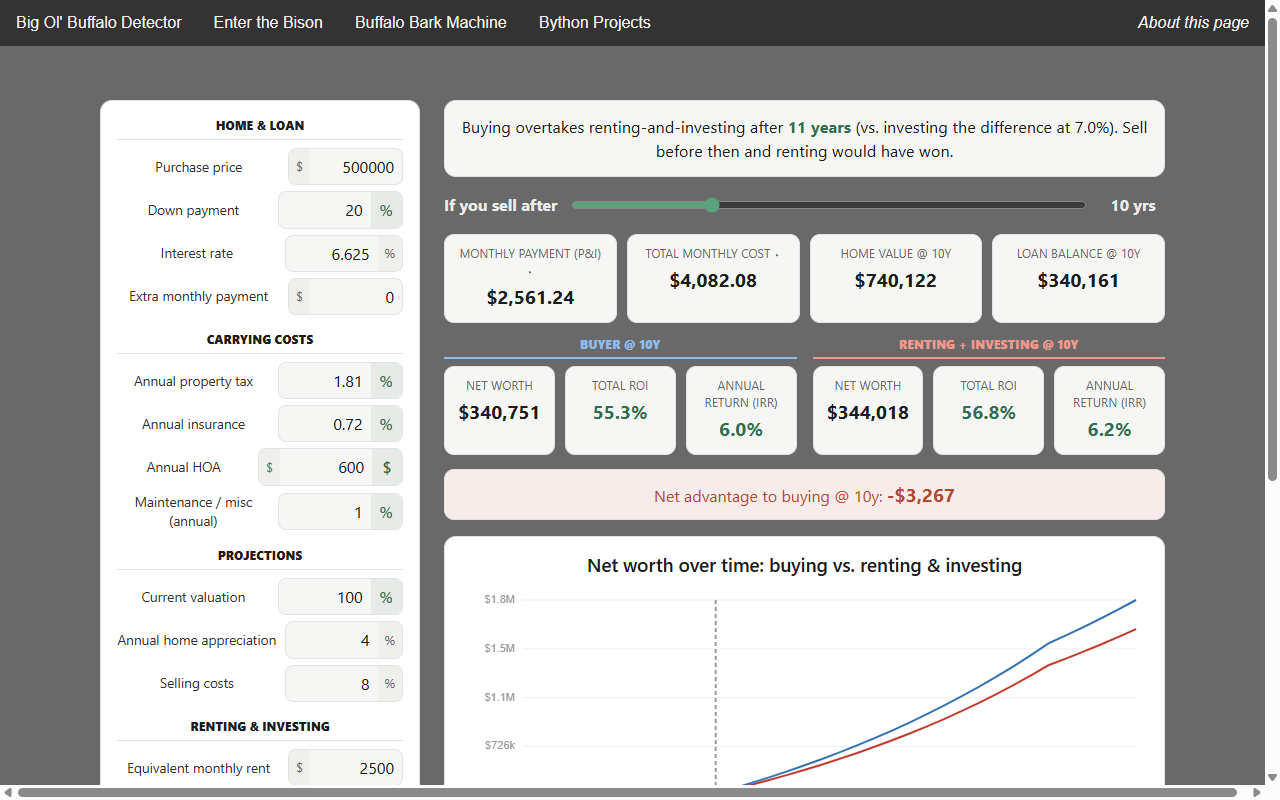This screenshot has height=800, width=1280.
Task: Click buyer annual return 6.0%
Action: tap(741, 429)
